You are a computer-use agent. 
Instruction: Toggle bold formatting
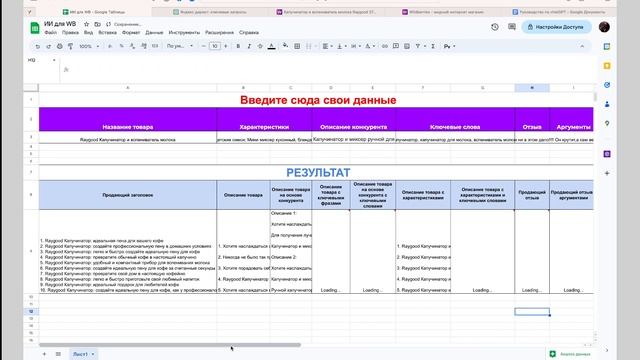(238, 47)
